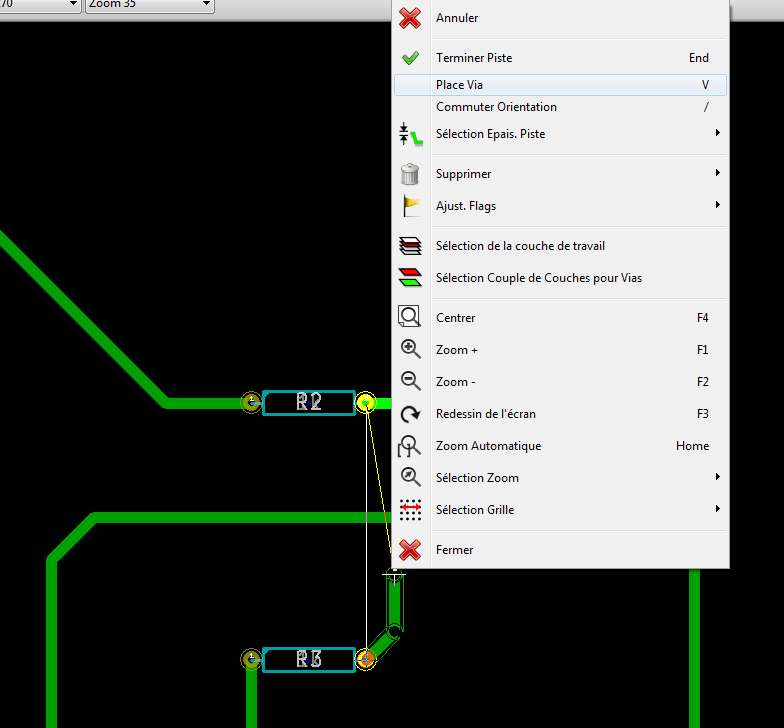Click the red-green layer pair icon for Vias
784x728 pixels.
click(x=410, y=278)
